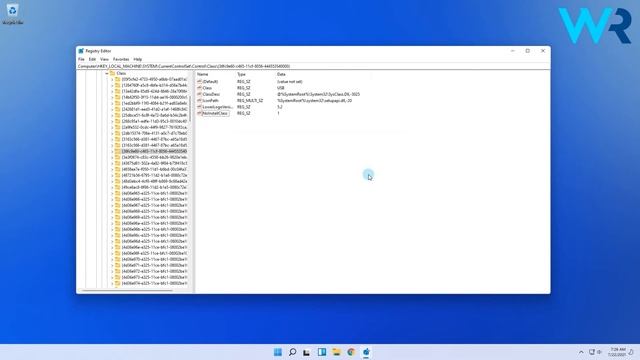Screen dimensions: 640x360
Task: Expand the {4d36e96b-e325-11ce...} key
Action: pos(113,229)
